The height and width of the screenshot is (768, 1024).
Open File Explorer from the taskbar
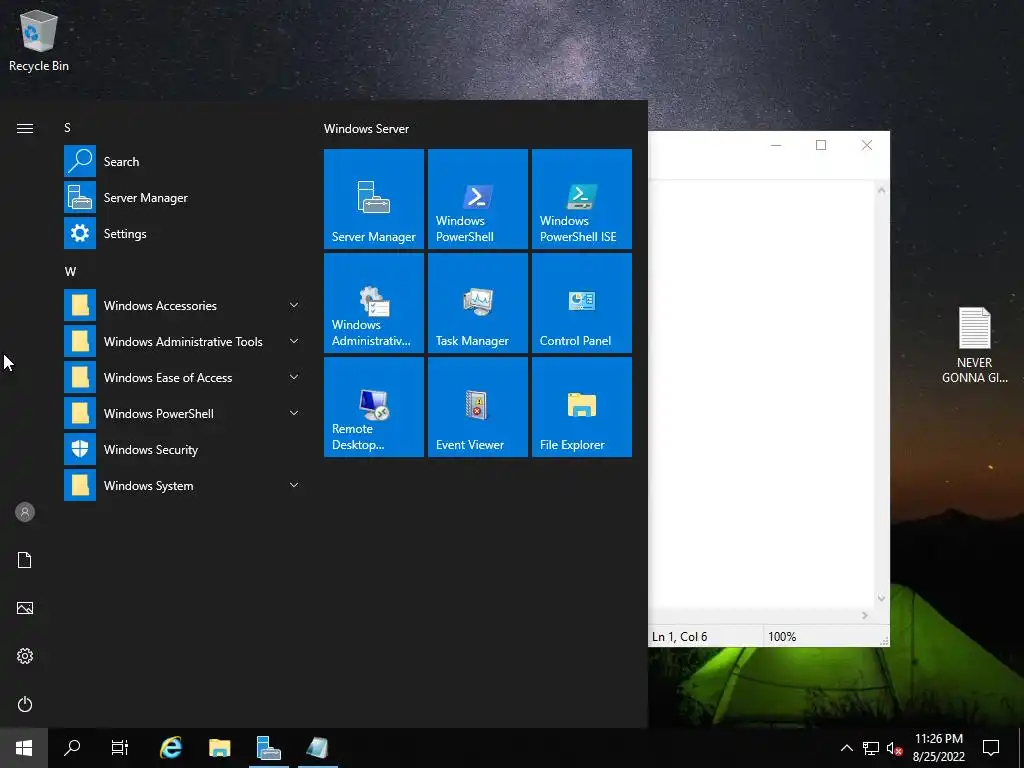220,748
